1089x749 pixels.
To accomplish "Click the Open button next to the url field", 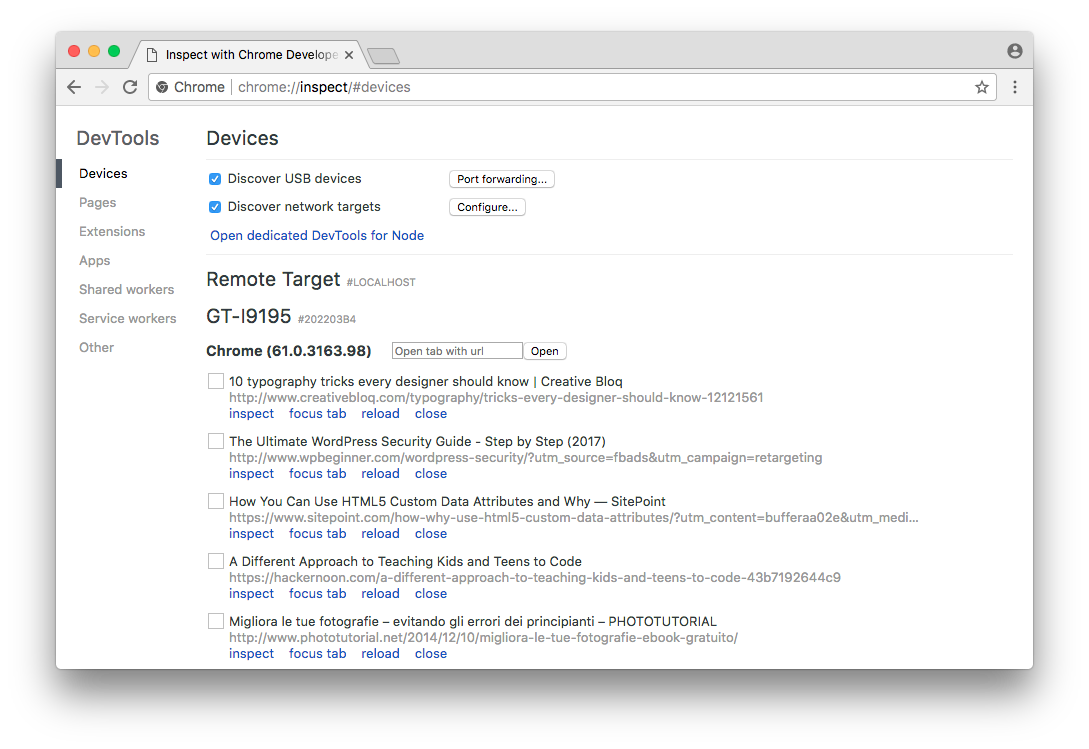I will tap(544, 351).
